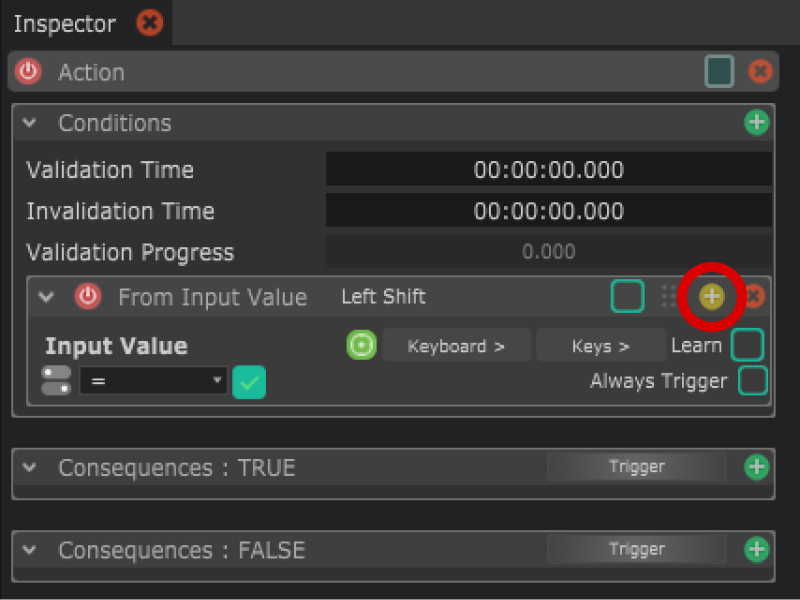Image resolution: width=800 pixels, height=600 pixels.
Task: Grab the drag handle on From Input Value
Action: click(669, 297)
